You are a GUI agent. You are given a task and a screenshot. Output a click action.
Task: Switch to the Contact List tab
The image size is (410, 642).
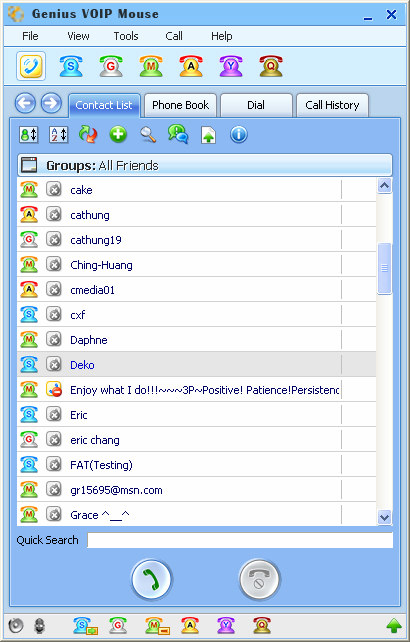(x=104, y=105)
